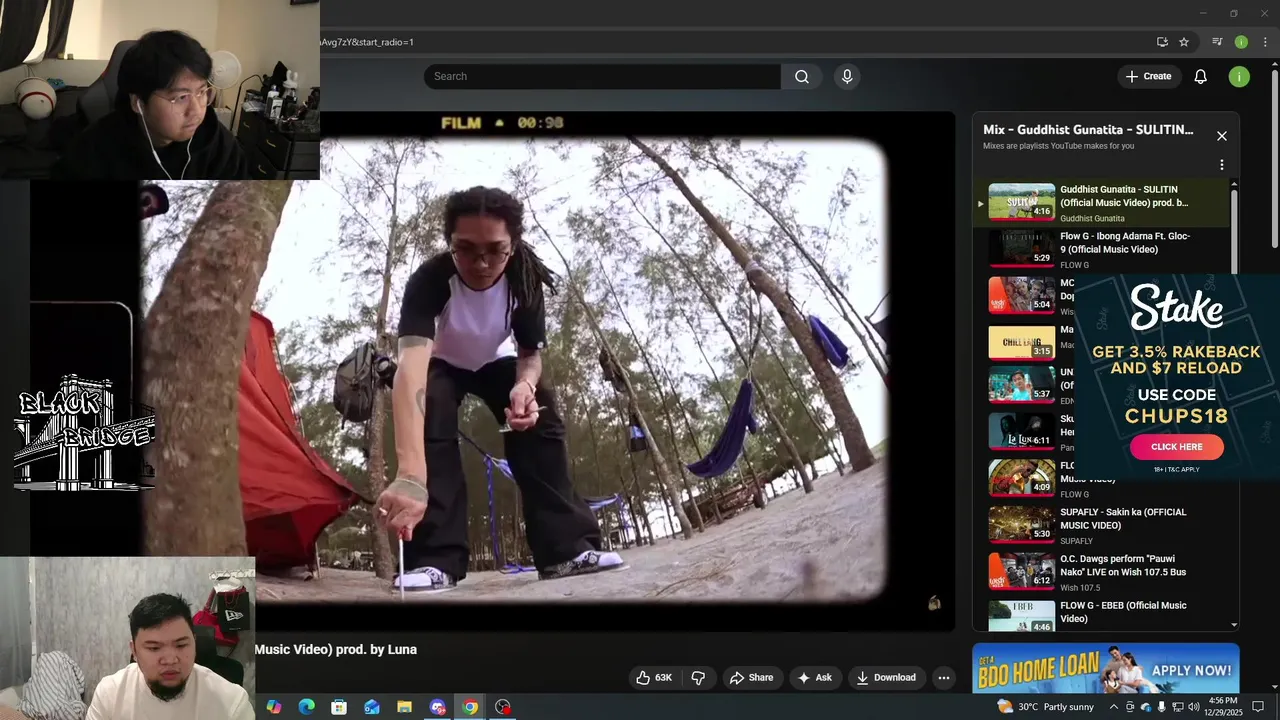Open the Ibong Adarna 5:29 thumbnail
Screen dimensions: 1280x720
pyautogui.click(x=1021, y=248)
